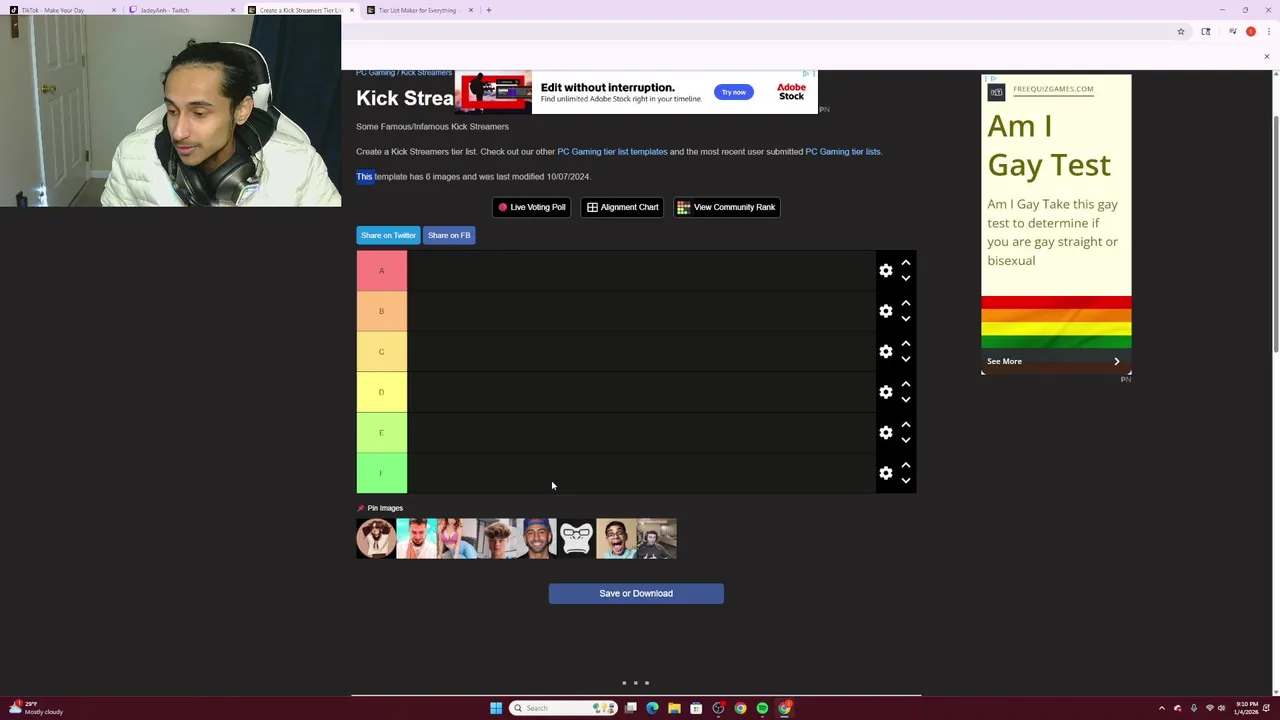Open taskbar volume control

click(1221, 708)
